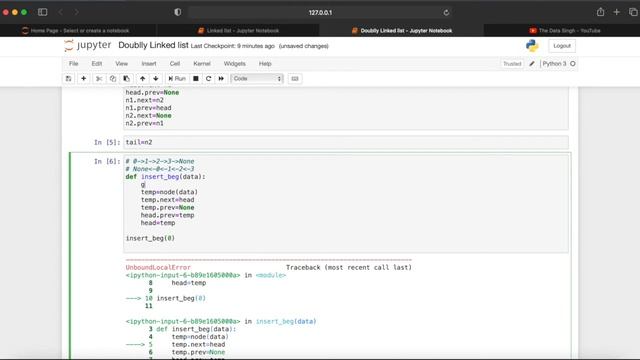Open the command palette keyboard icon
Image resolution: width=640 pixels, height=360 pixels.
(x=295, y=78)
